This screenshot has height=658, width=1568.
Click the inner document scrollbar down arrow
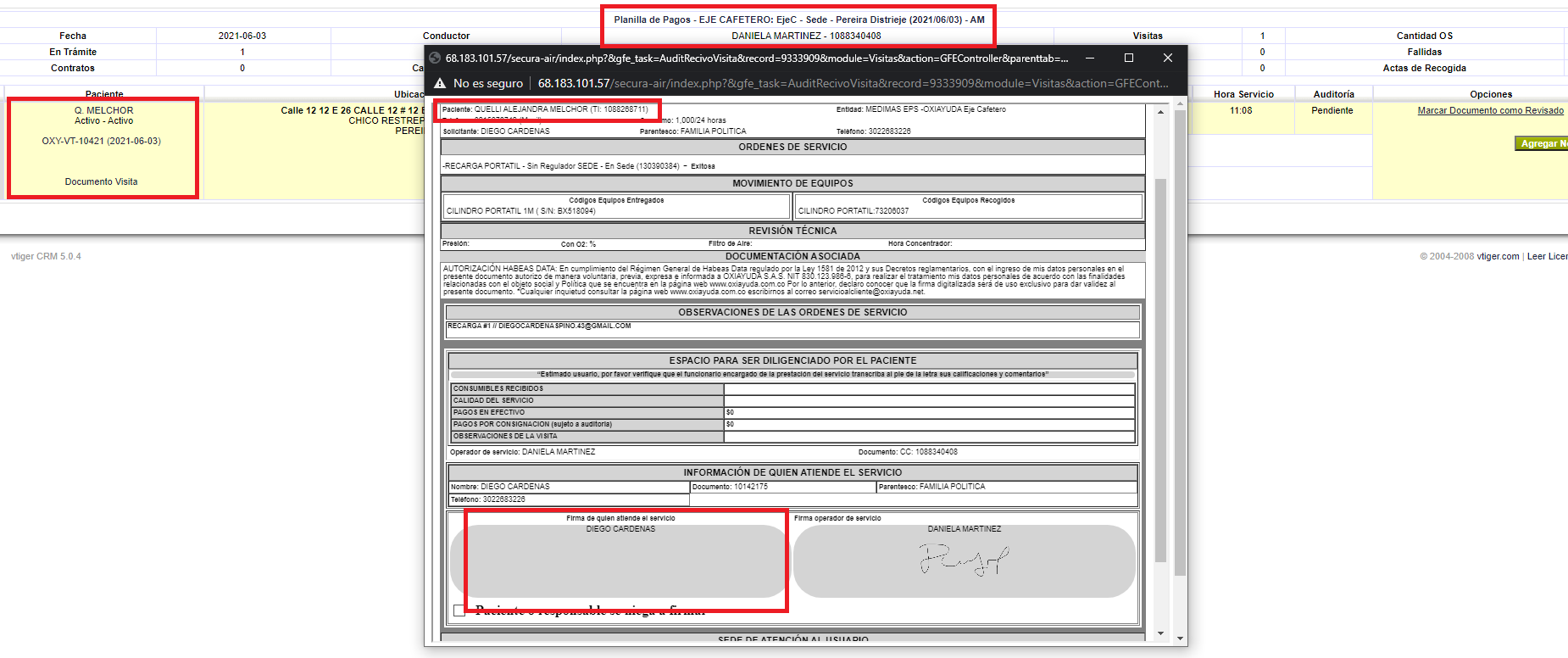[1160, 633]
